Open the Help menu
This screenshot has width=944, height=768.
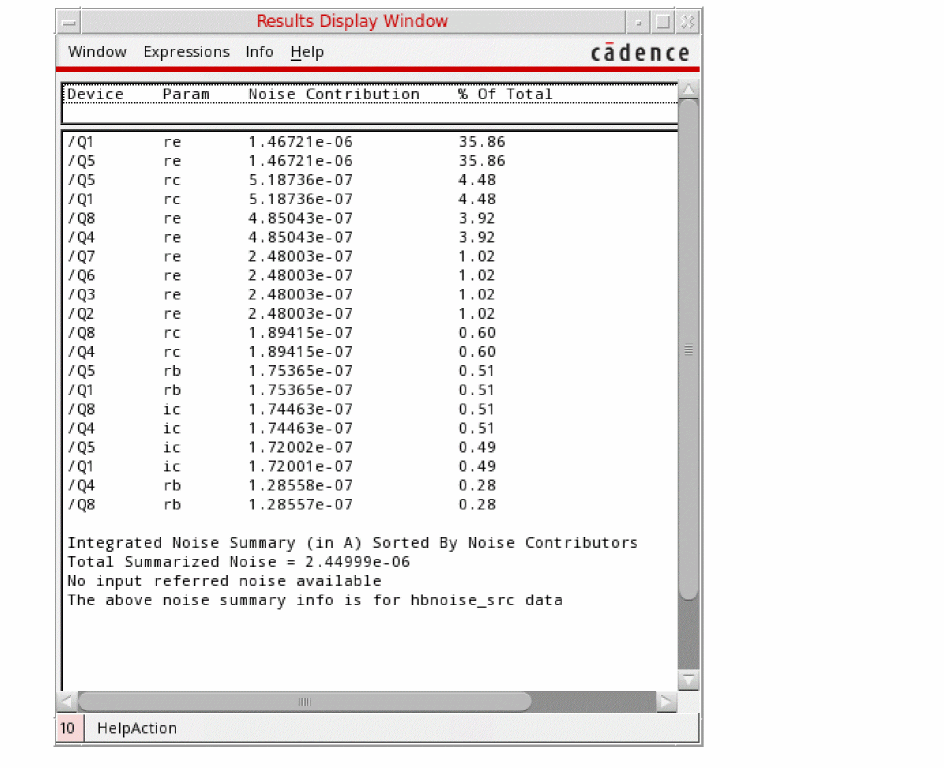tap(307, 52)
